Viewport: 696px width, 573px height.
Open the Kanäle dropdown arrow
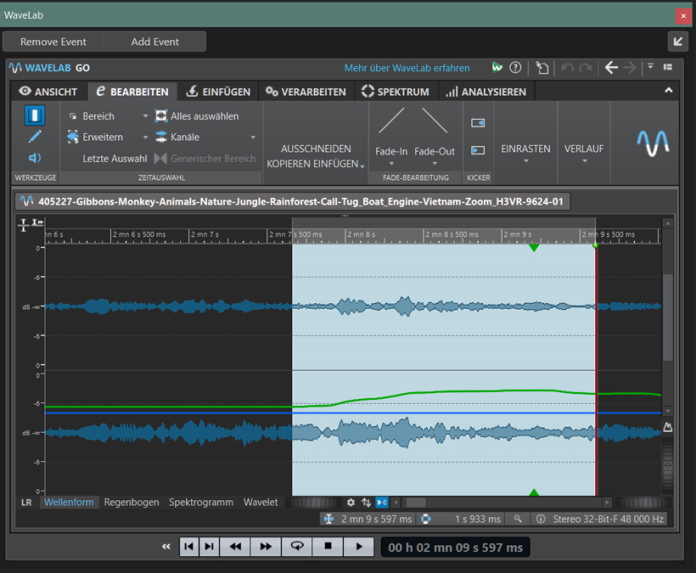253,137
